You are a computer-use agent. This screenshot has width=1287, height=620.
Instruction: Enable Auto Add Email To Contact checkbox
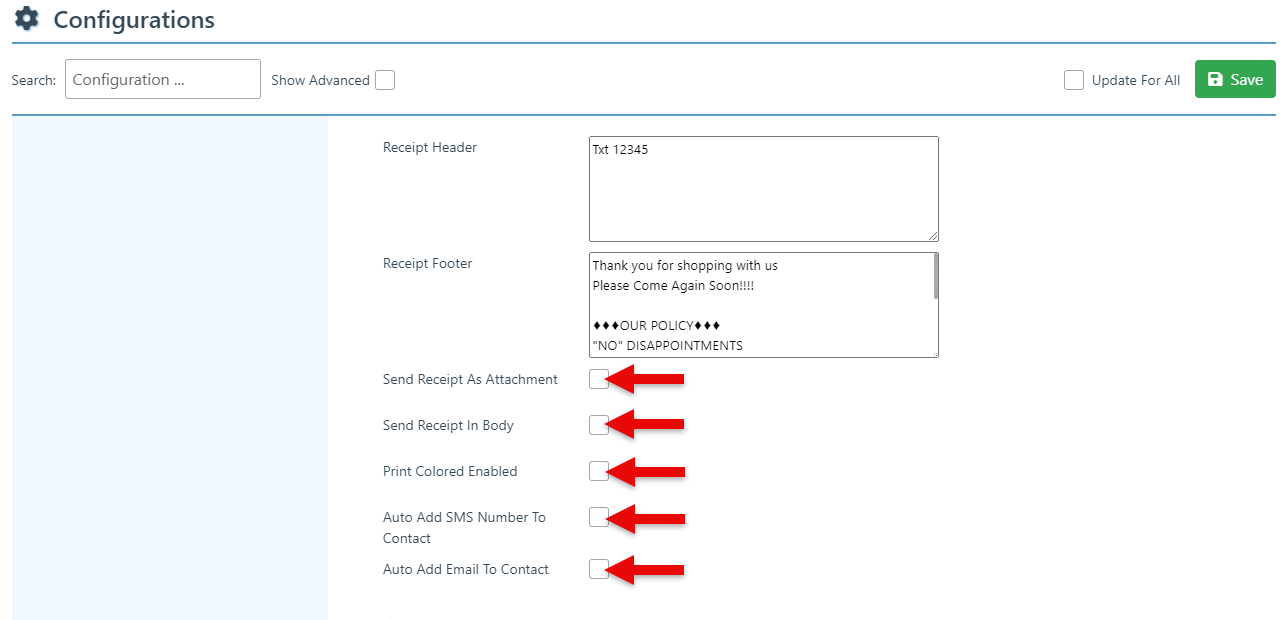click(598, 569)
